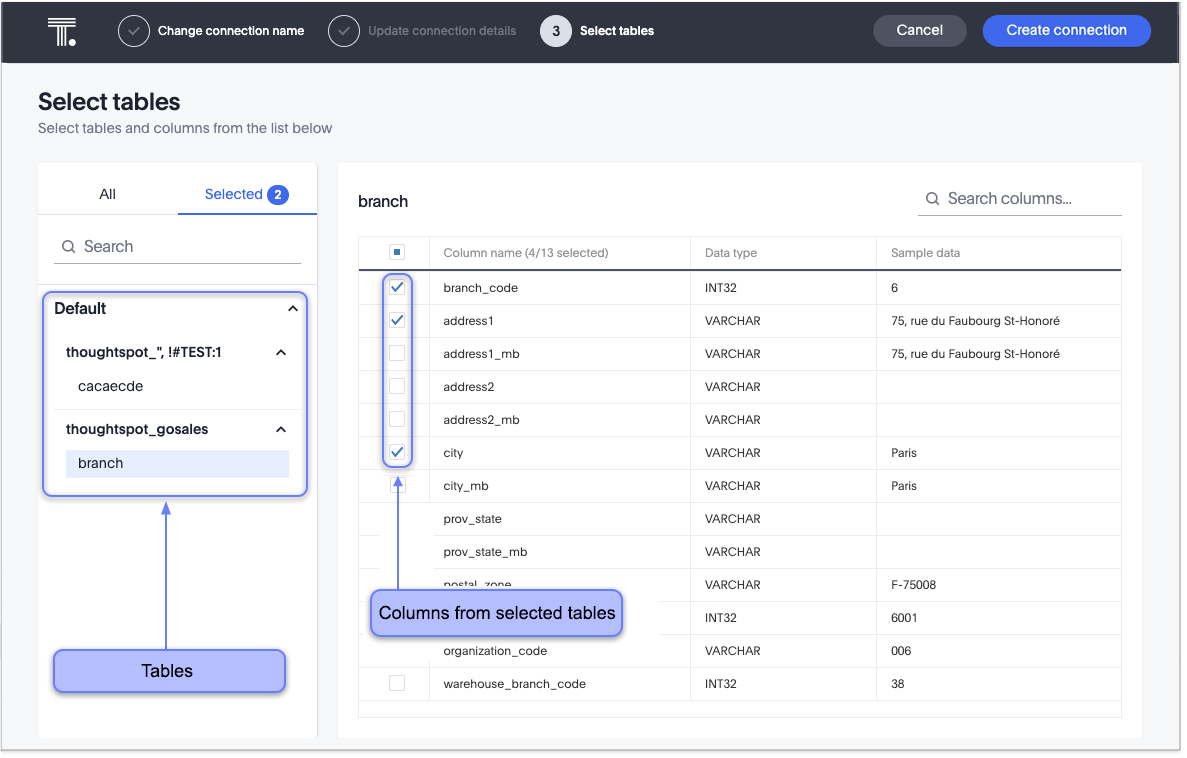The height and width of the screenshot is (758, 1187).
Task: Click the checkmark icon for Change connection name
Action: click(133, 31)
